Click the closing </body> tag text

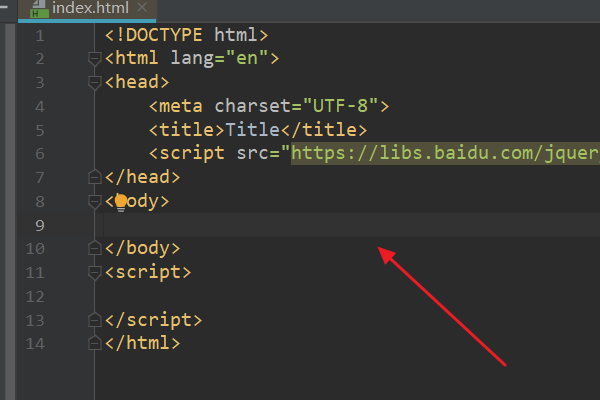coord(143,248)
